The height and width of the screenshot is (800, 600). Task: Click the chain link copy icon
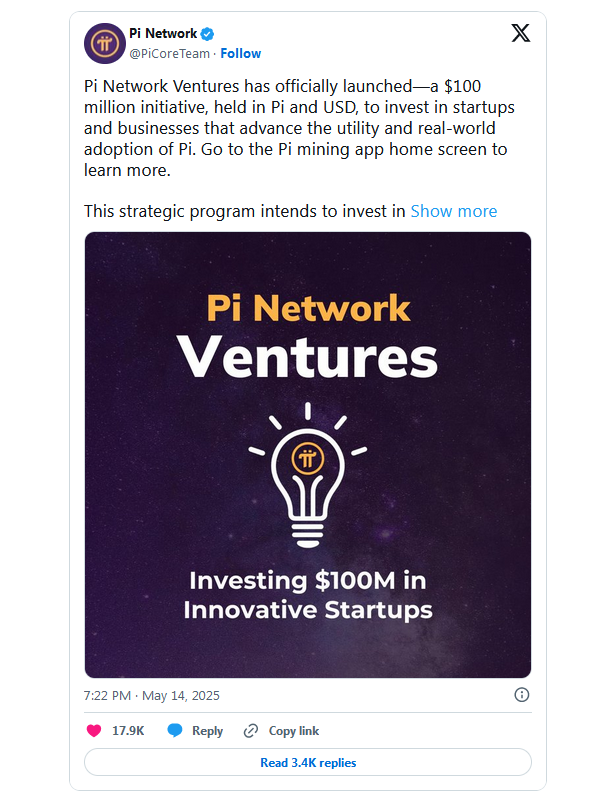tap(251, 731)
